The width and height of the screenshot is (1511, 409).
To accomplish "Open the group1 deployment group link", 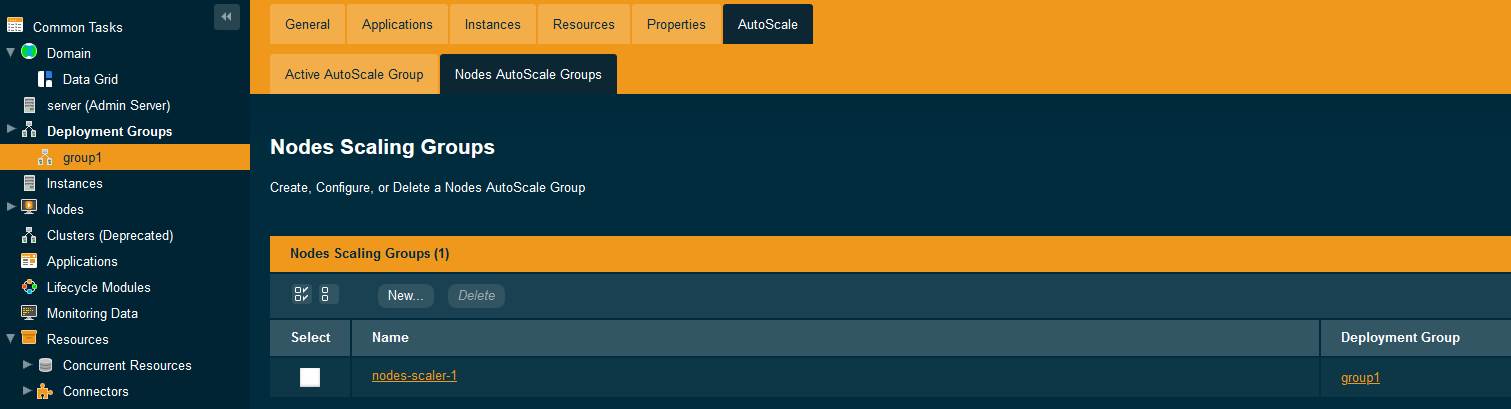I will point(1360,377).
